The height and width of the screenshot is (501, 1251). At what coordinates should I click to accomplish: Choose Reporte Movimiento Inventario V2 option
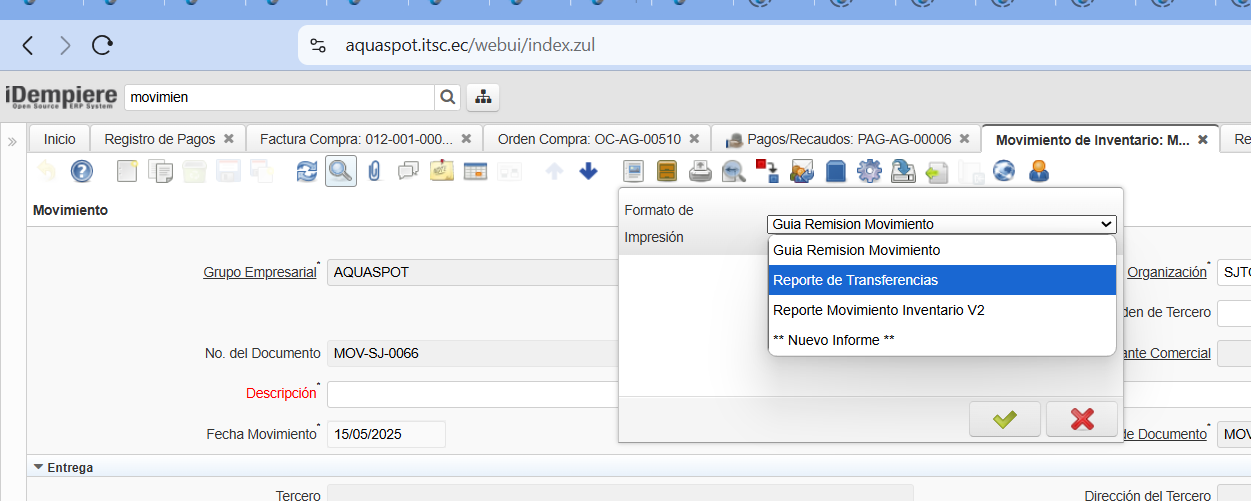(941, 310)
